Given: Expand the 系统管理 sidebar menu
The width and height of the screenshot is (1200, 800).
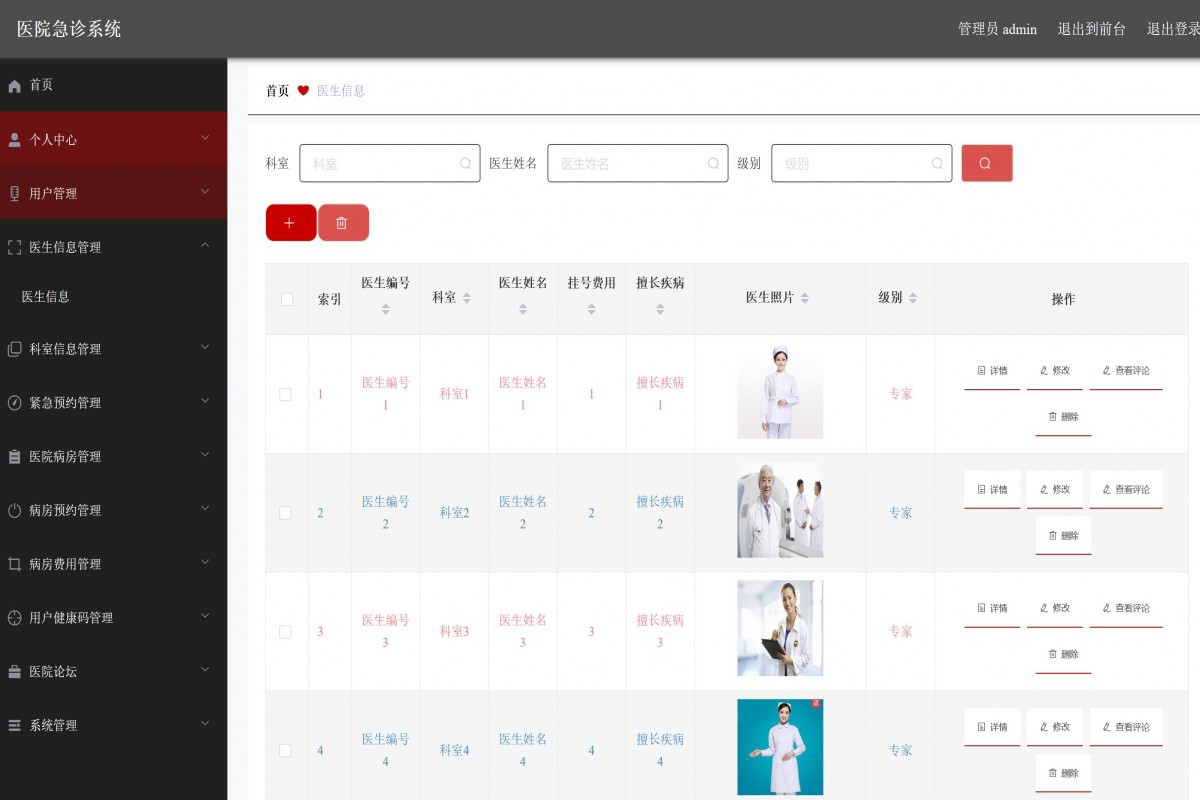Looking at the screenshot, I should 113,725.
